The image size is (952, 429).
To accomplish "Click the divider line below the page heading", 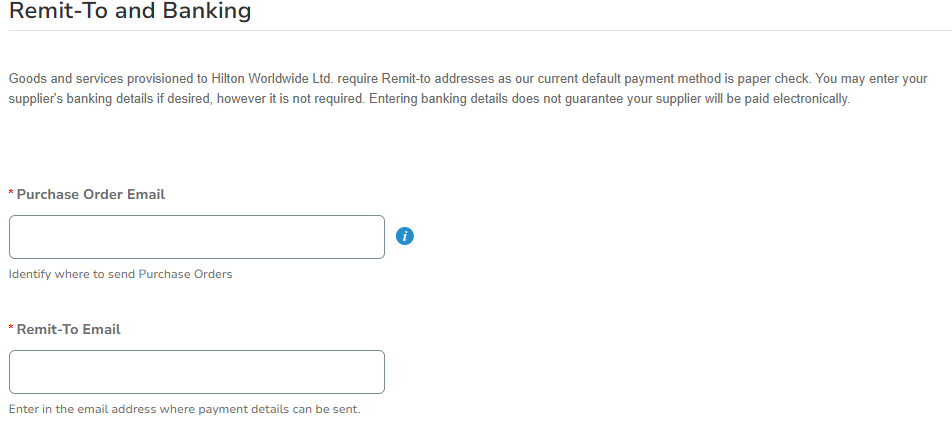I will [x=476, y=31].
